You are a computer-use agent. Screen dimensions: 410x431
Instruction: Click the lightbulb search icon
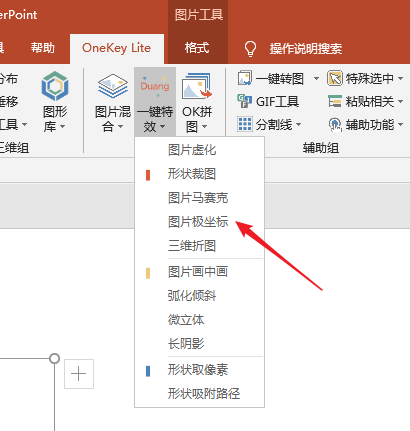pos(250,49)
